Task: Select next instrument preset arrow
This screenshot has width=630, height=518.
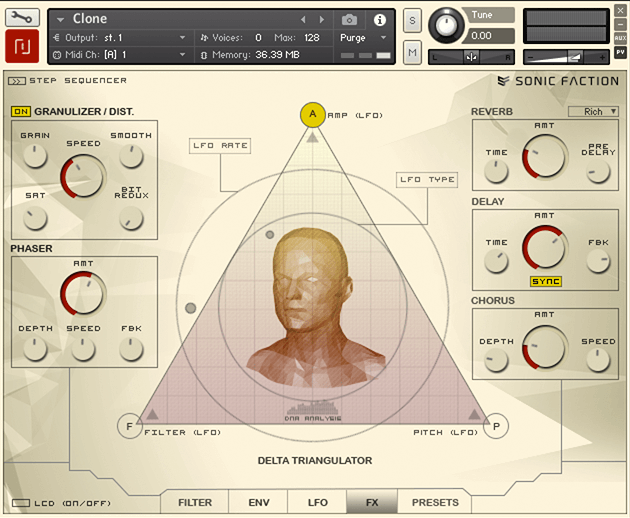Action: (321, 19)
